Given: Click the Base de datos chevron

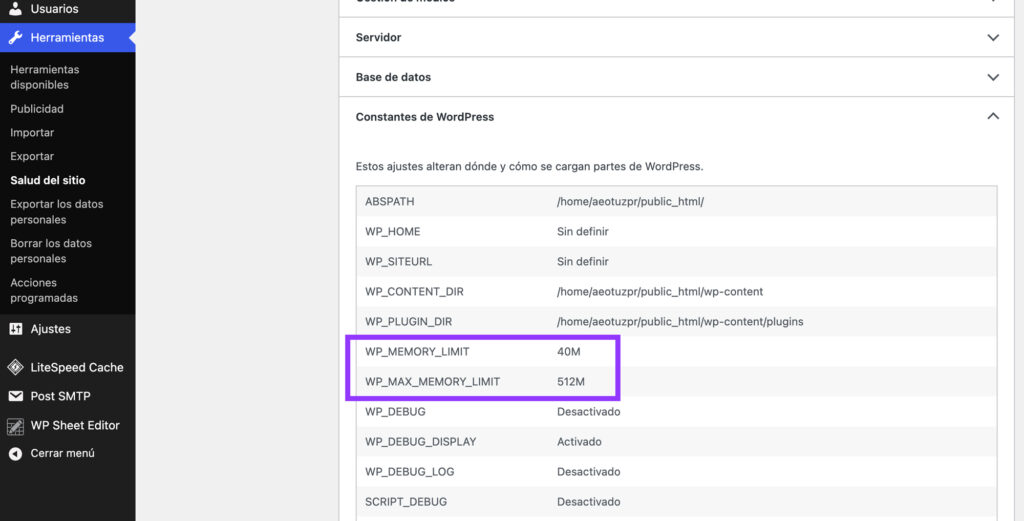Looking at the screenshot, I should coord(993,77).
